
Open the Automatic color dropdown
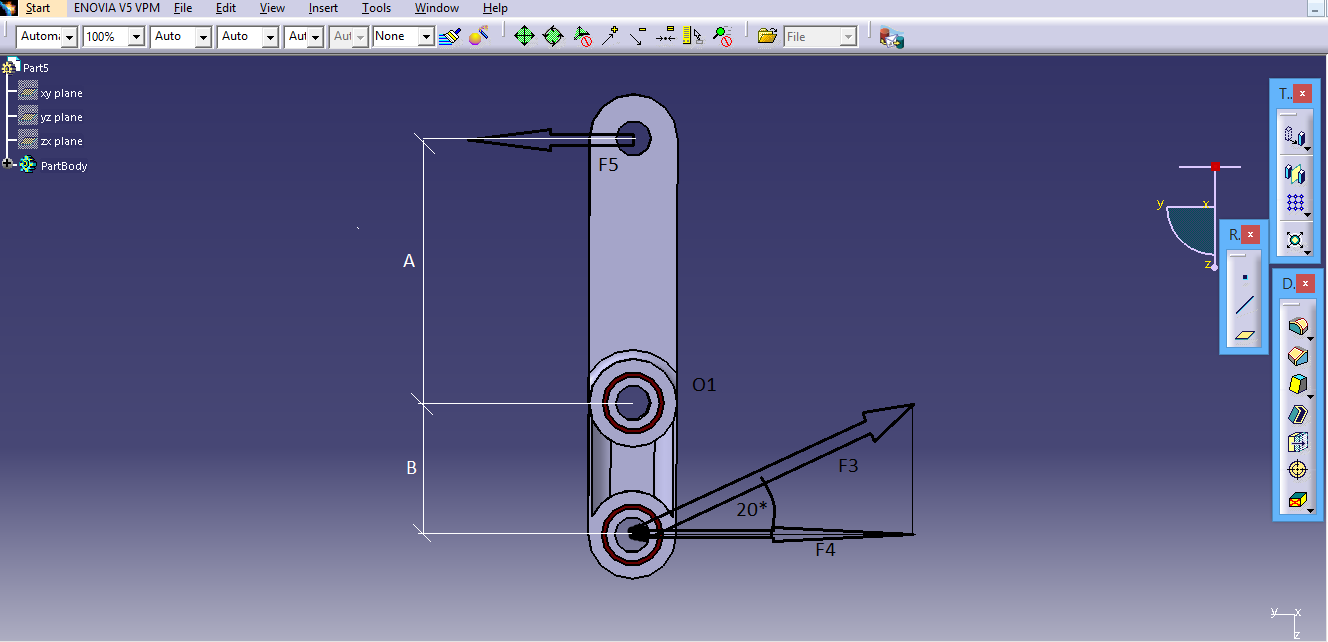pos(47,36)
